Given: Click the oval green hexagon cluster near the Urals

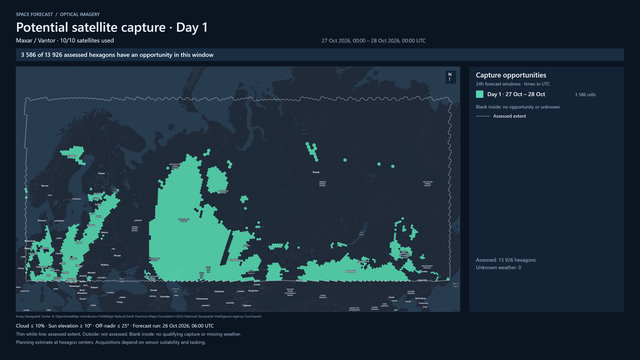Looking at the screenshot, I should pyautogui.click(x=217, y=180).
